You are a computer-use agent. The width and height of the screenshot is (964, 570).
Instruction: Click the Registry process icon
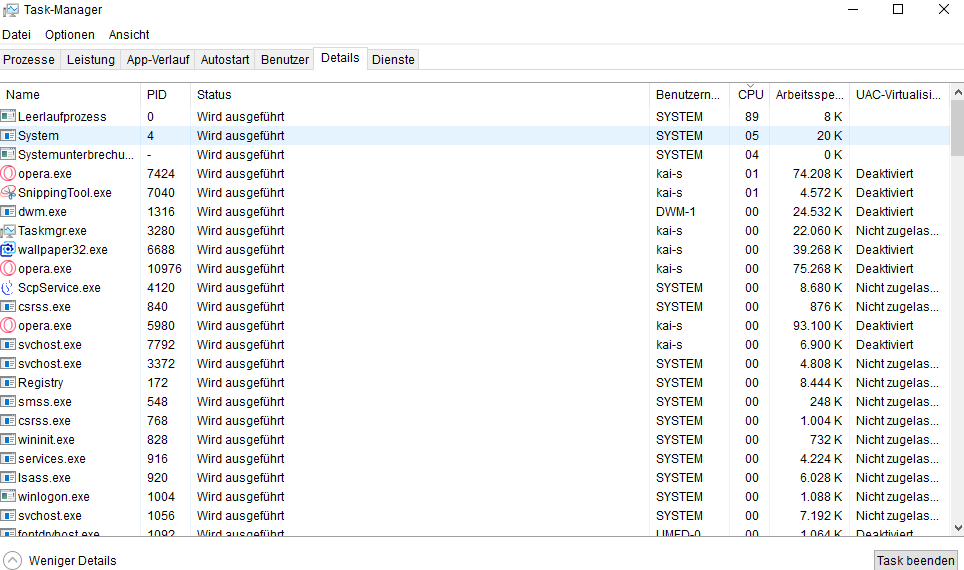pyautogui.click(x=8, y=382)
